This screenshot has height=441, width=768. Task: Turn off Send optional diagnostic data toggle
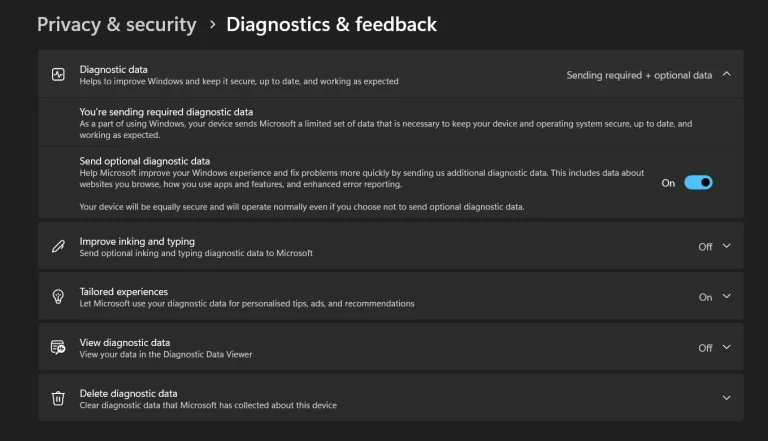[698, 183]
